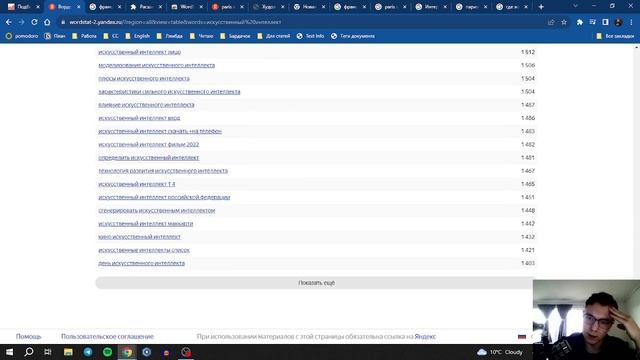Viewport: 640px width, 360px height.
Task: Open query плюсы искусственного интеллекта
Action: [144, 78]
